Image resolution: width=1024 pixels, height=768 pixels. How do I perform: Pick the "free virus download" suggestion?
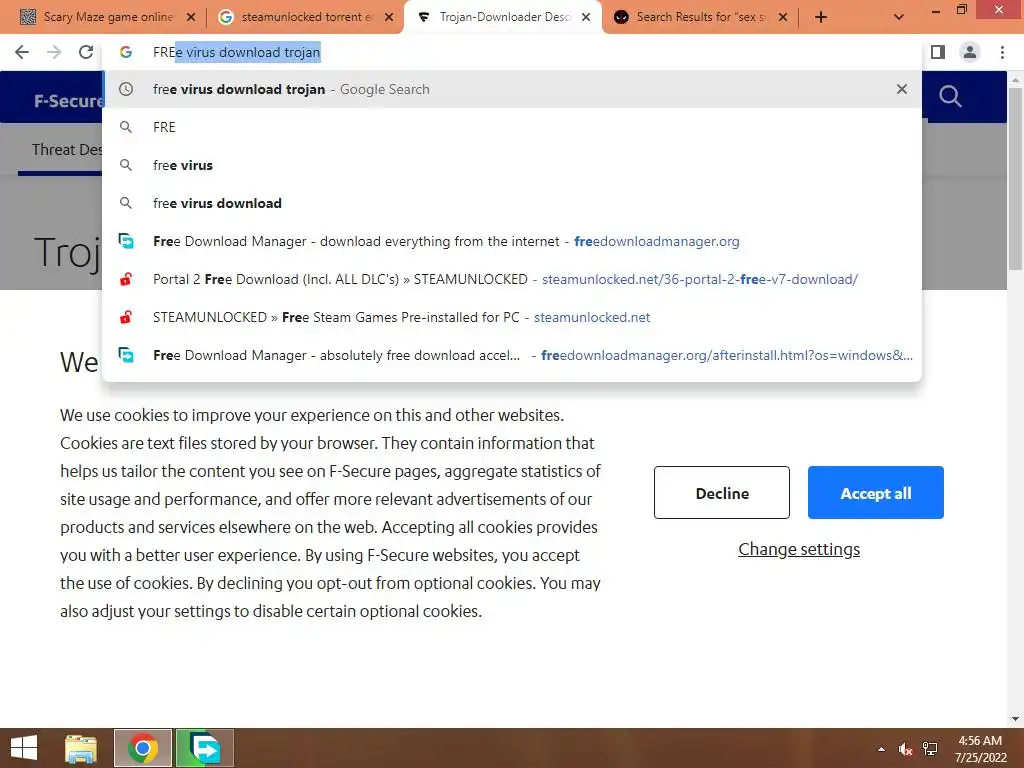pyautogui.click(x=512, y=203)
